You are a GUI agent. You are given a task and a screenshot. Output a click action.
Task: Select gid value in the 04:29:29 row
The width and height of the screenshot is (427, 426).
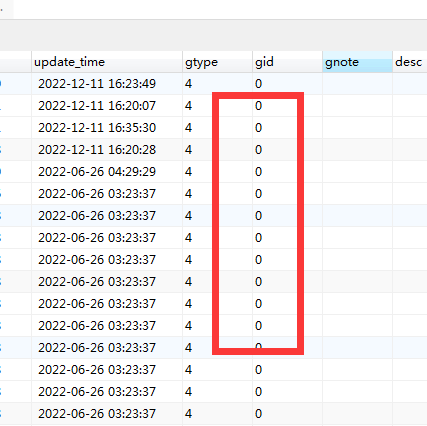tap(287, 172)
